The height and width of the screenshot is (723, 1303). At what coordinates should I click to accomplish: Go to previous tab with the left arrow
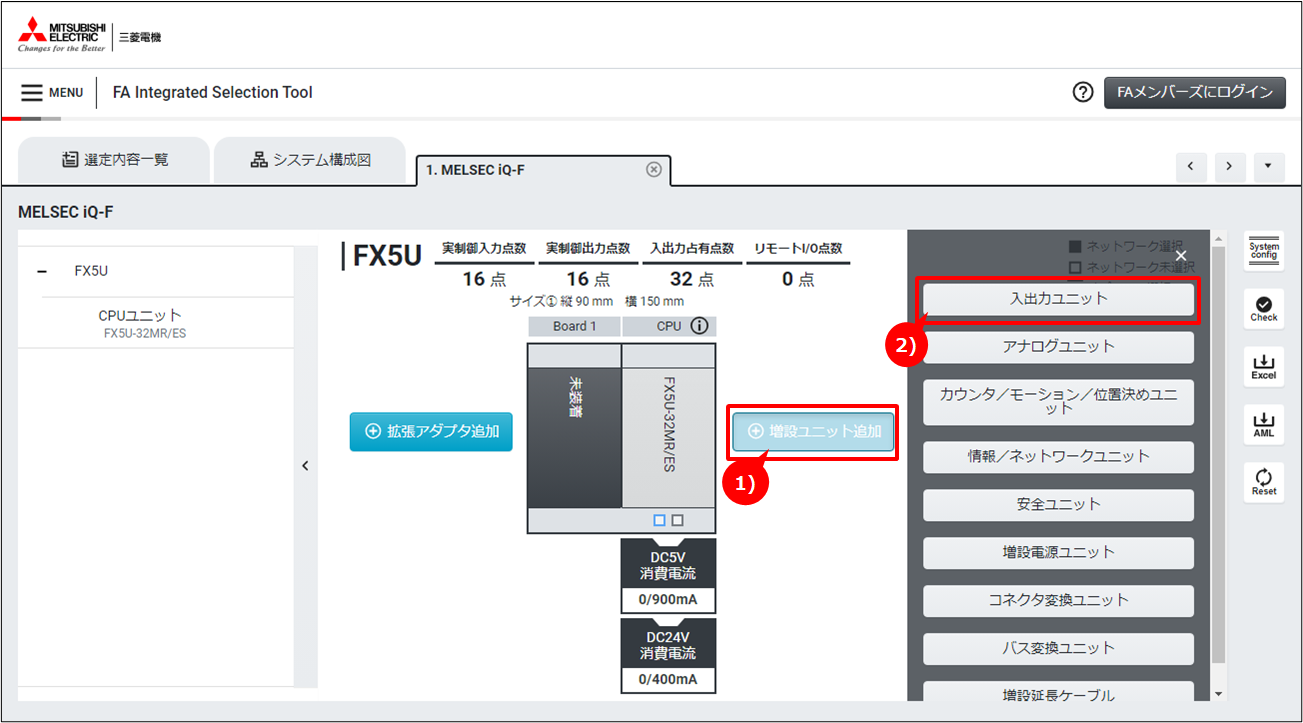(1190, 166)
